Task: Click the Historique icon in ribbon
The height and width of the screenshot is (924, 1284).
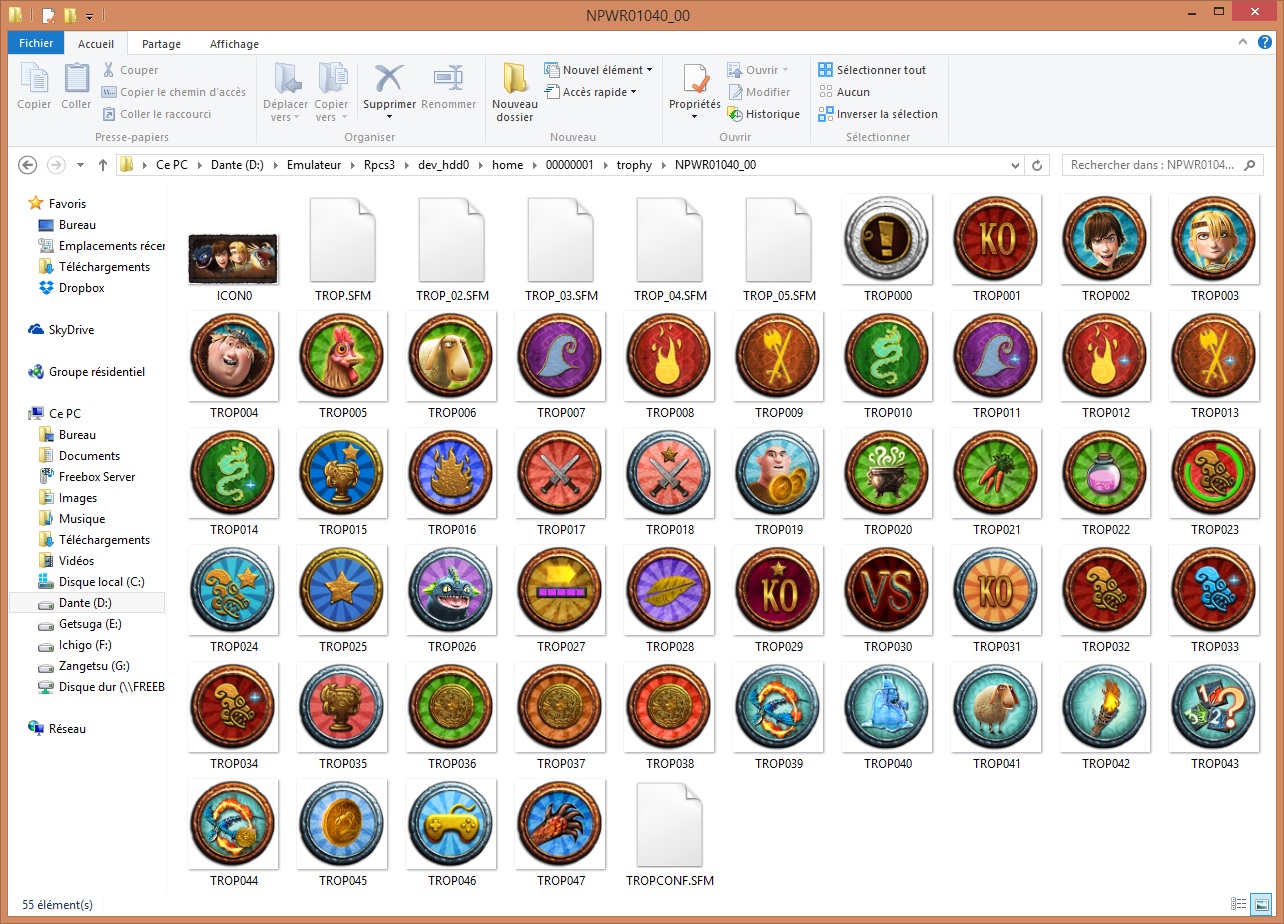Action: 736,114
